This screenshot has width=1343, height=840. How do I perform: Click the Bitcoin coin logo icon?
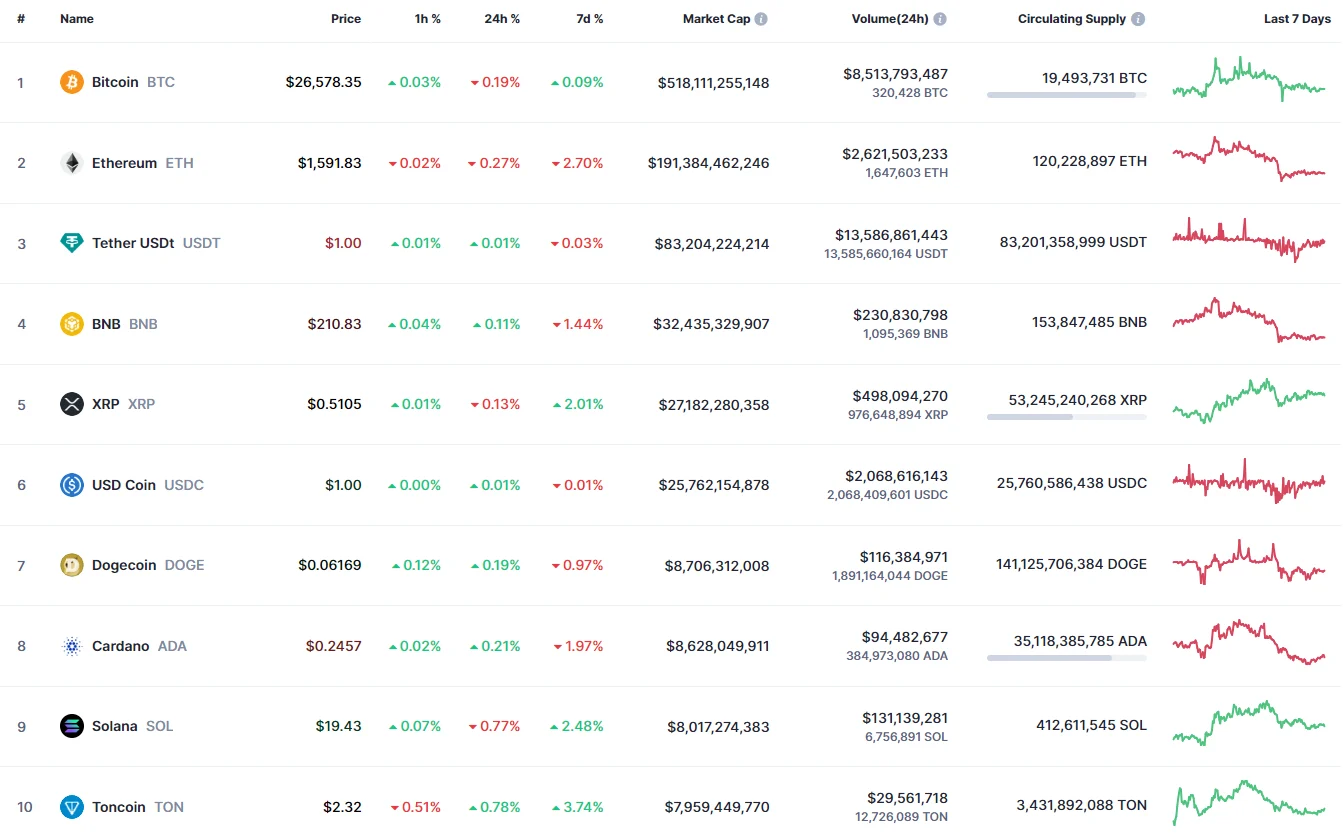click(x=72, y=82)
